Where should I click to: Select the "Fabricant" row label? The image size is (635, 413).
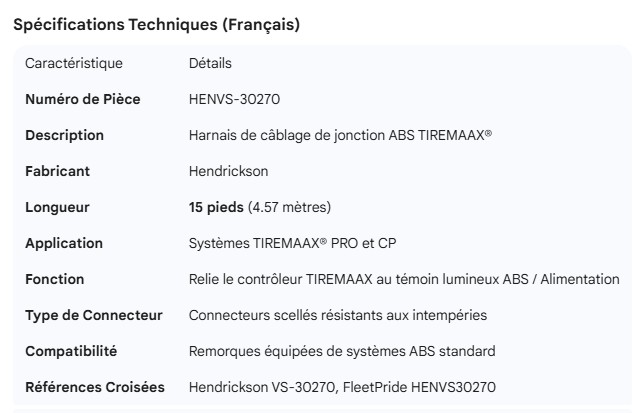tap(57, 172)
